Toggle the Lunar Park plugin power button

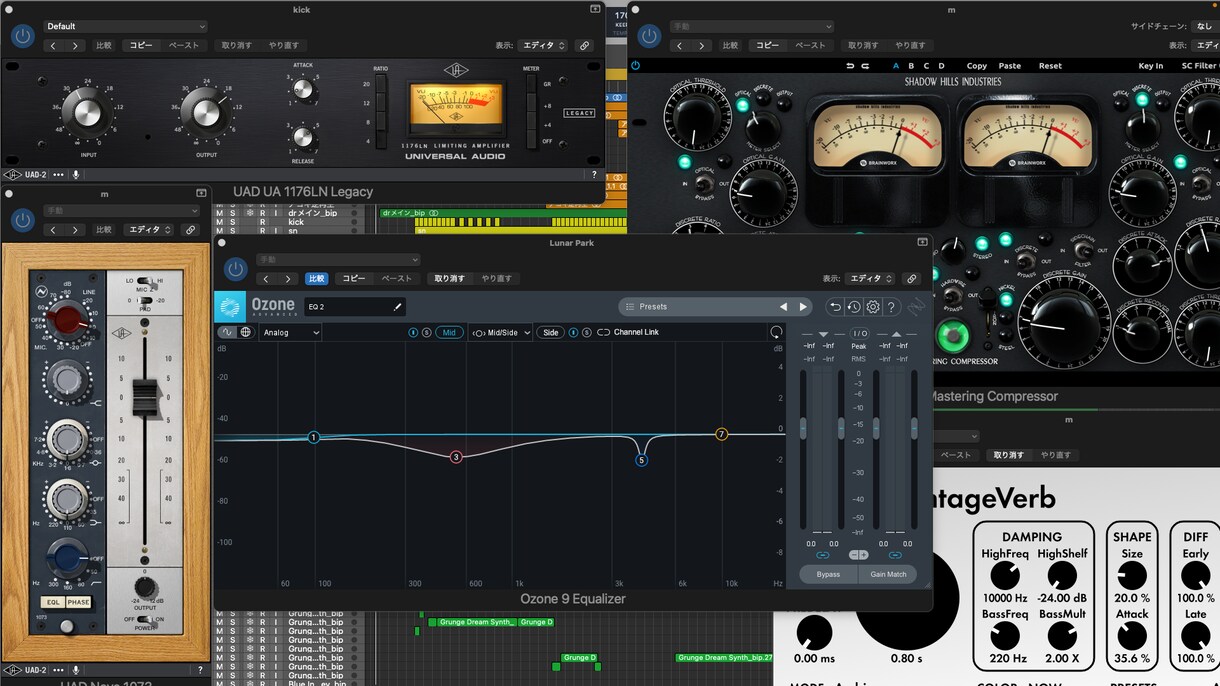[235, 269]
